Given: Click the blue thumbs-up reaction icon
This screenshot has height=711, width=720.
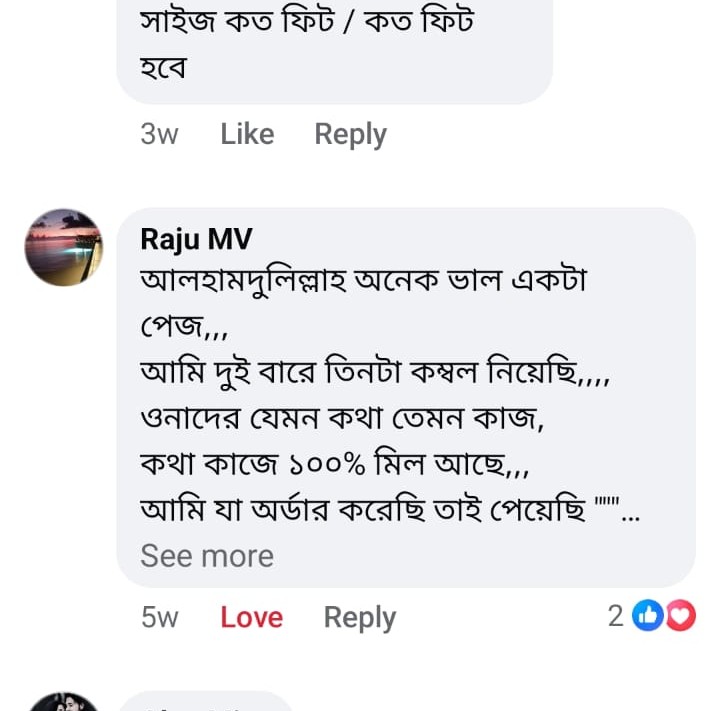Looking at the screenshot, I should coord(649,617).
